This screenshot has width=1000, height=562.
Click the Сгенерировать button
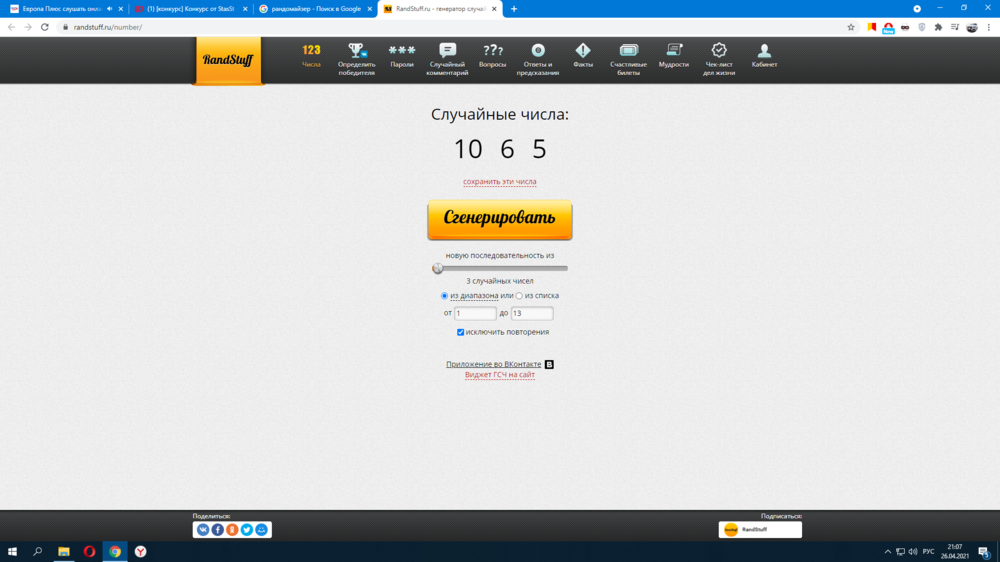(500, 219)
